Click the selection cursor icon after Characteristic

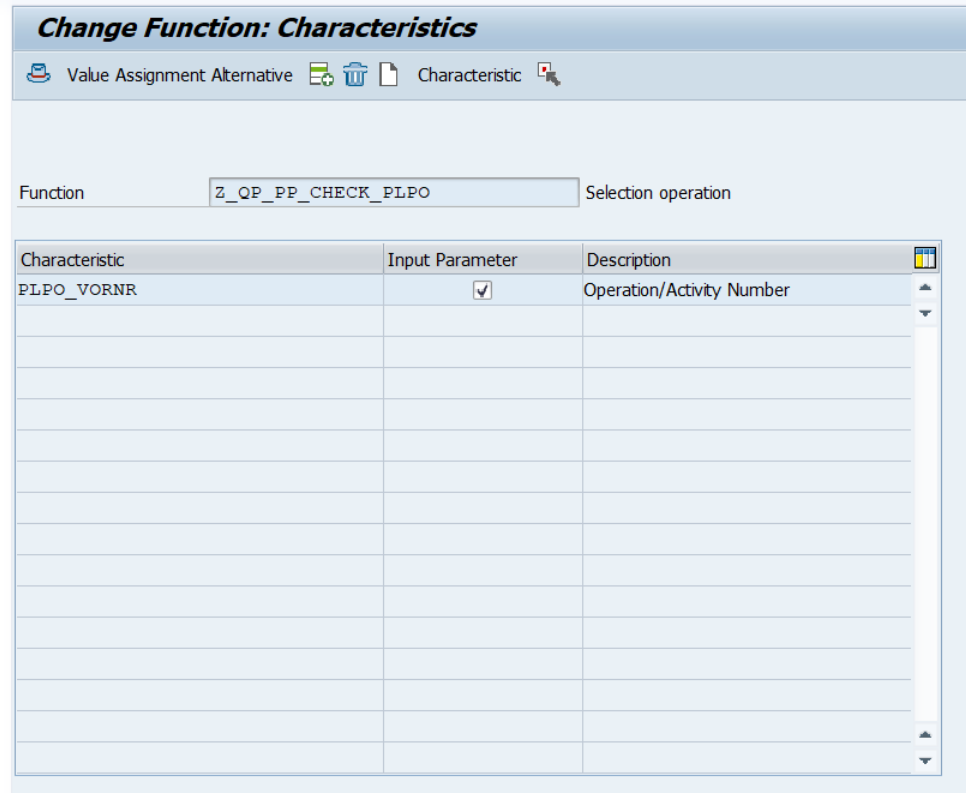[x=549, y=75]
